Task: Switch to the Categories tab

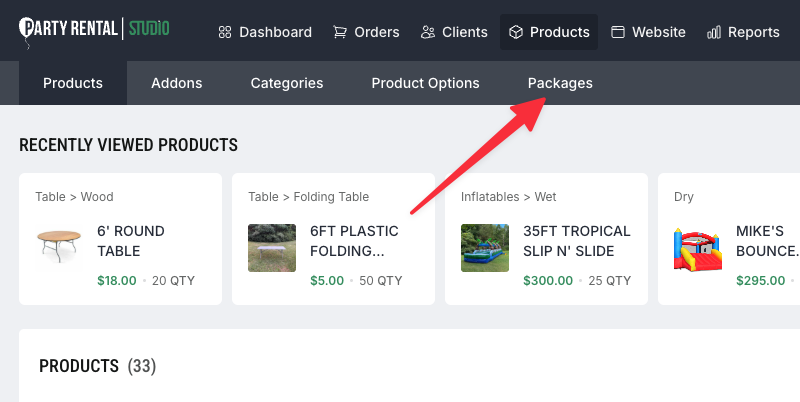Action: point(286,83)
